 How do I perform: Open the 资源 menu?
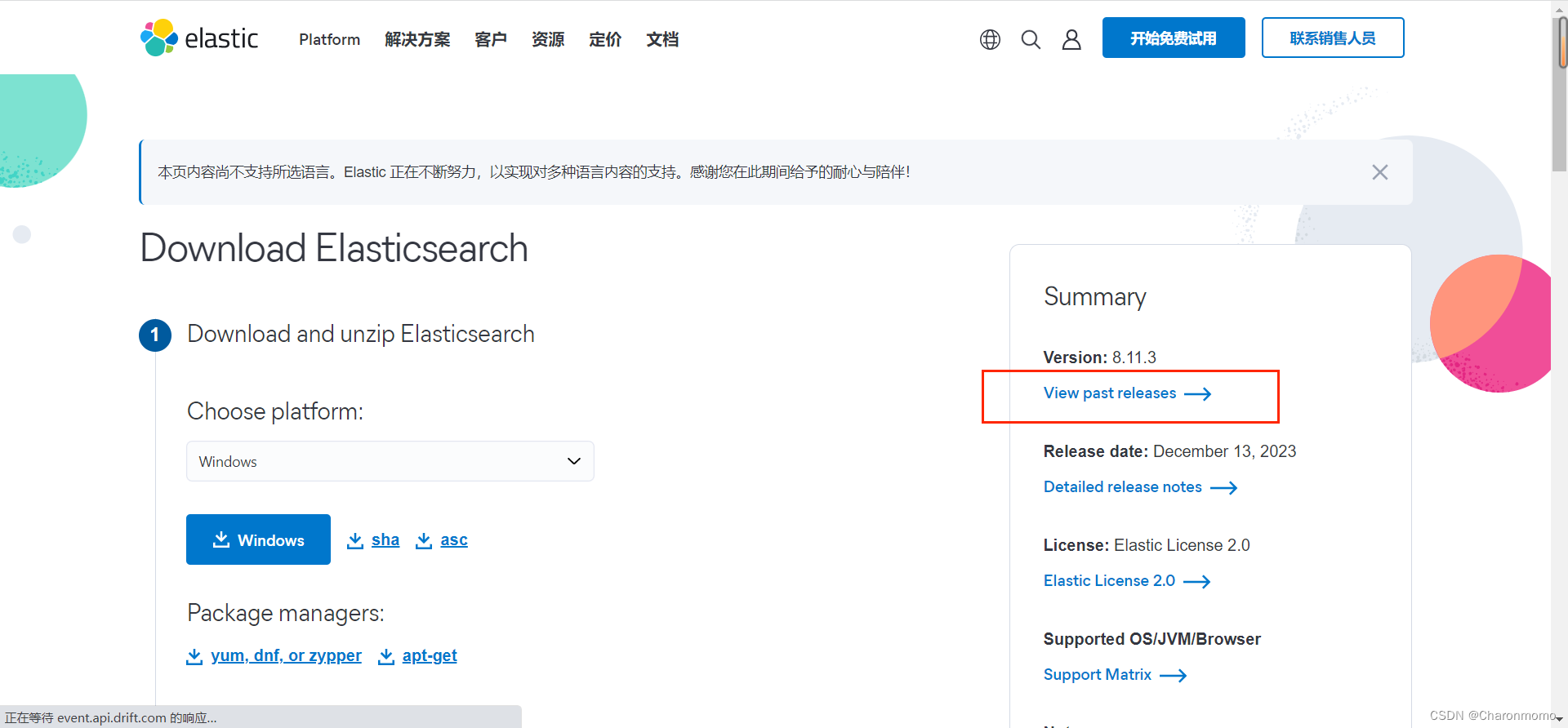click(x=548, y=39)
